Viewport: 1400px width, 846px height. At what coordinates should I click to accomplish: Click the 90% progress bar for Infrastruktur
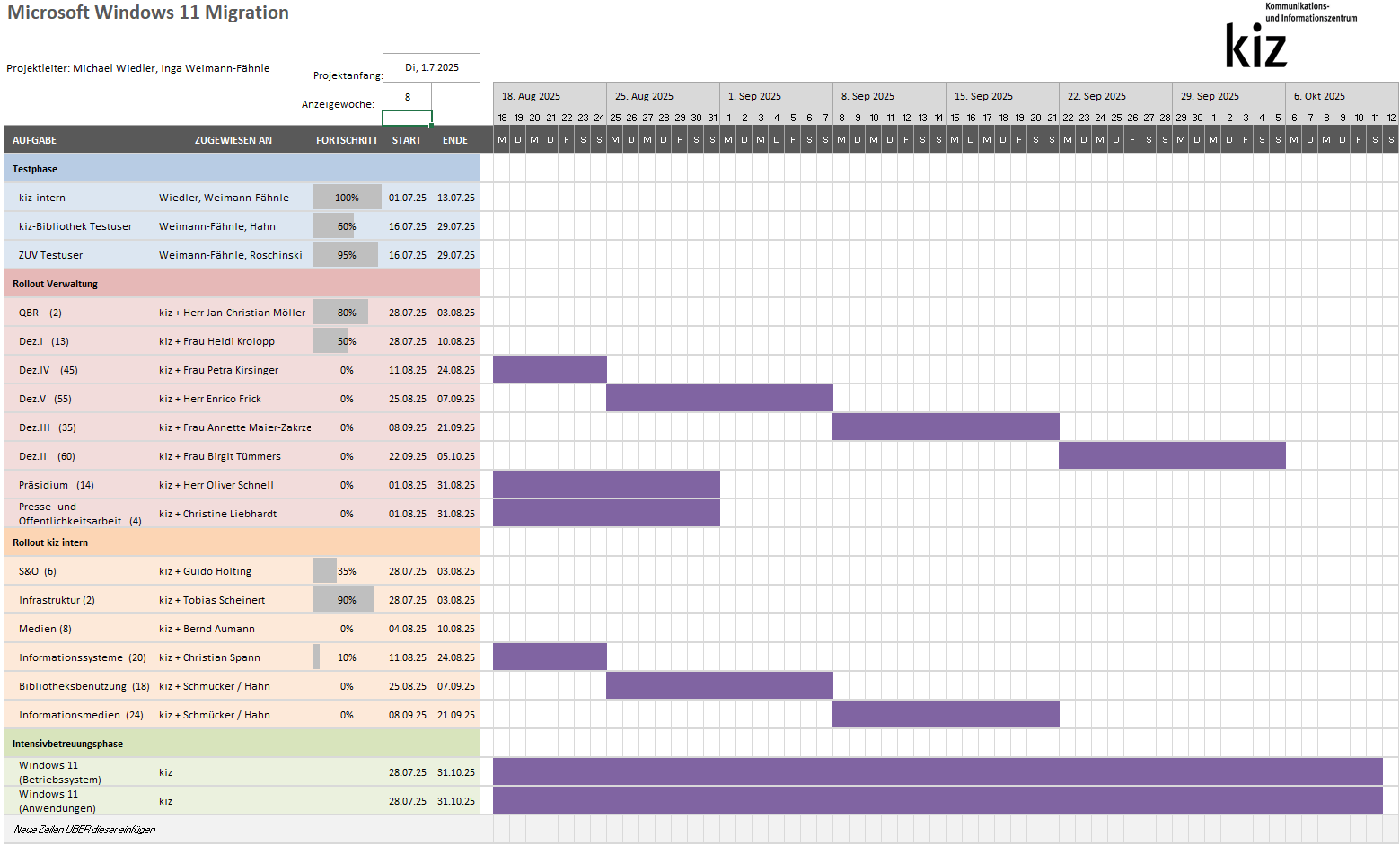pos(344,600)
